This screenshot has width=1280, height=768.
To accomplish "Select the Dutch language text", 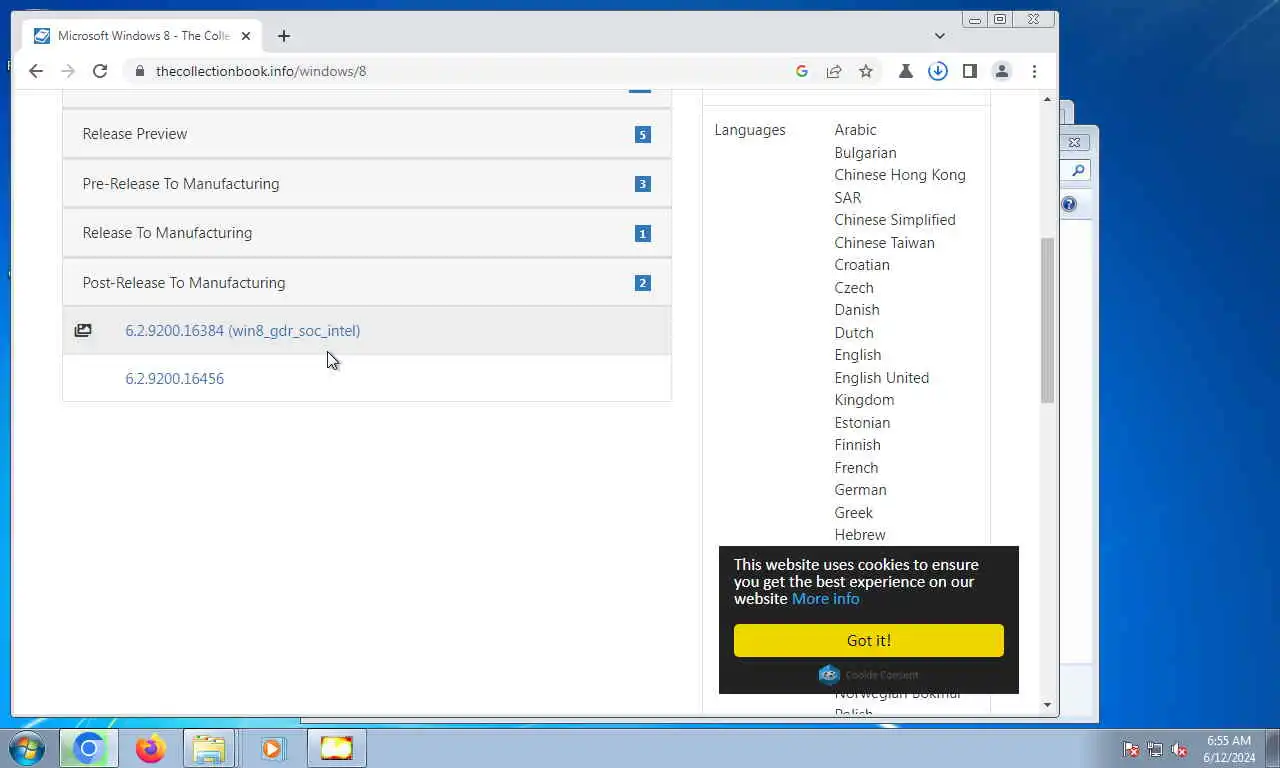I will click(854, 333).
